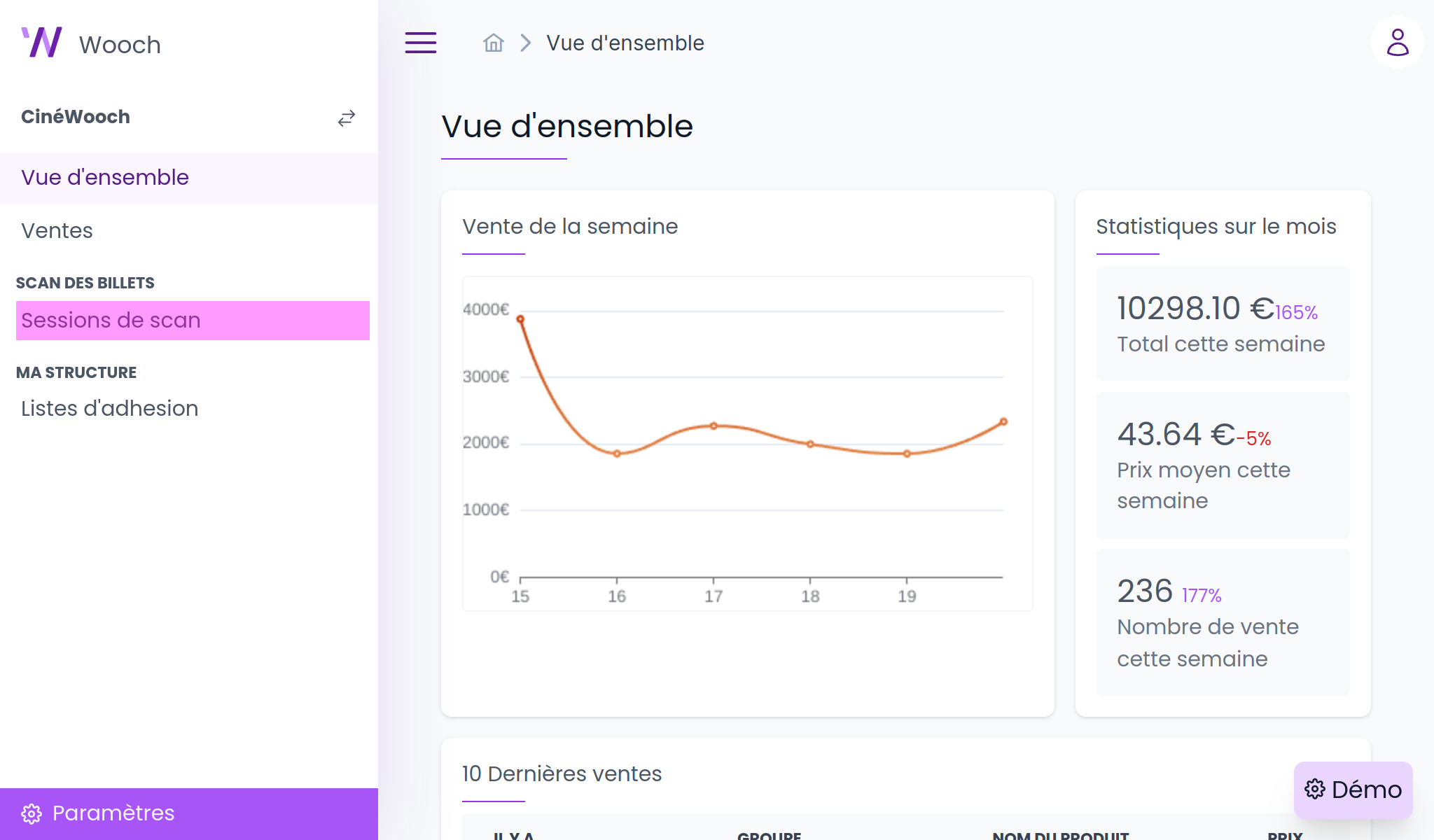The height and width of the screenshot is (840, 1434).
Task: Click the gear icon in Paramètres bar
Action: [32, 813]
